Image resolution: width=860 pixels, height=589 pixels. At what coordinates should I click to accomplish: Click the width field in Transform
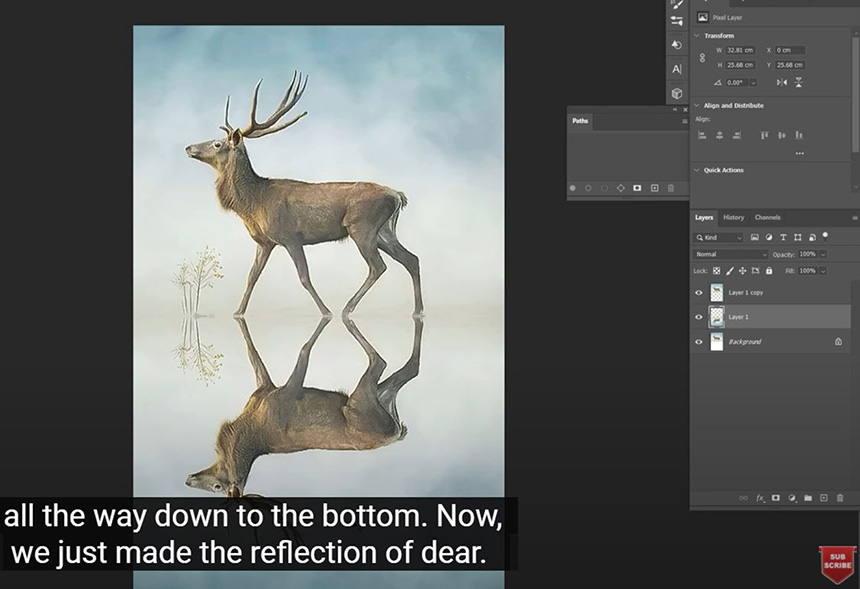tap(742, 50)
